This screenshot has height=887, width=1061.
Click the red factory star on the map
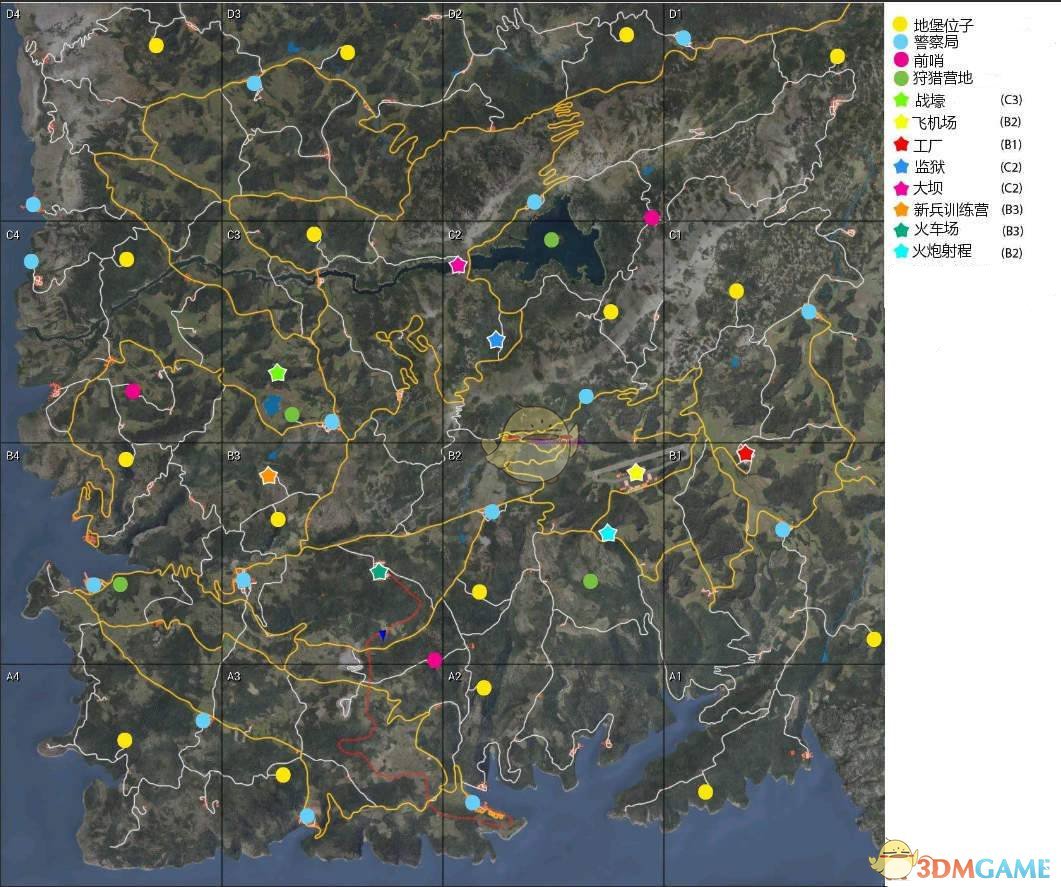745,453
